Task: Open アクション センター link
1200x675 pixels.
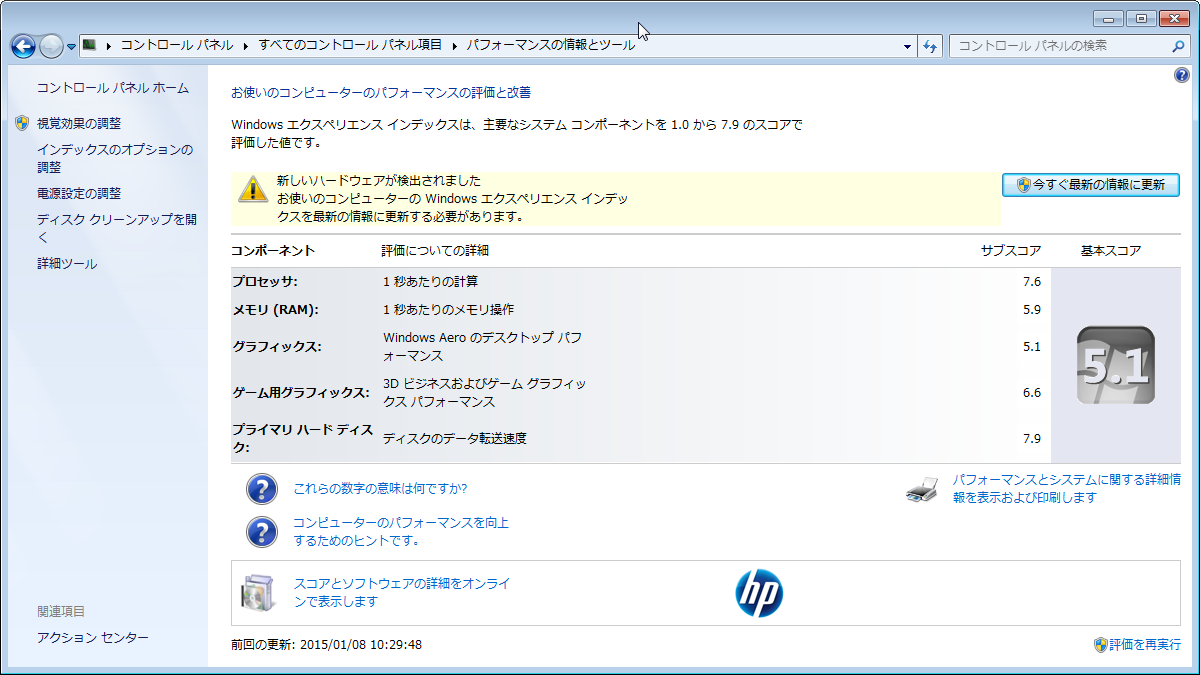Action: coord(93,637)
